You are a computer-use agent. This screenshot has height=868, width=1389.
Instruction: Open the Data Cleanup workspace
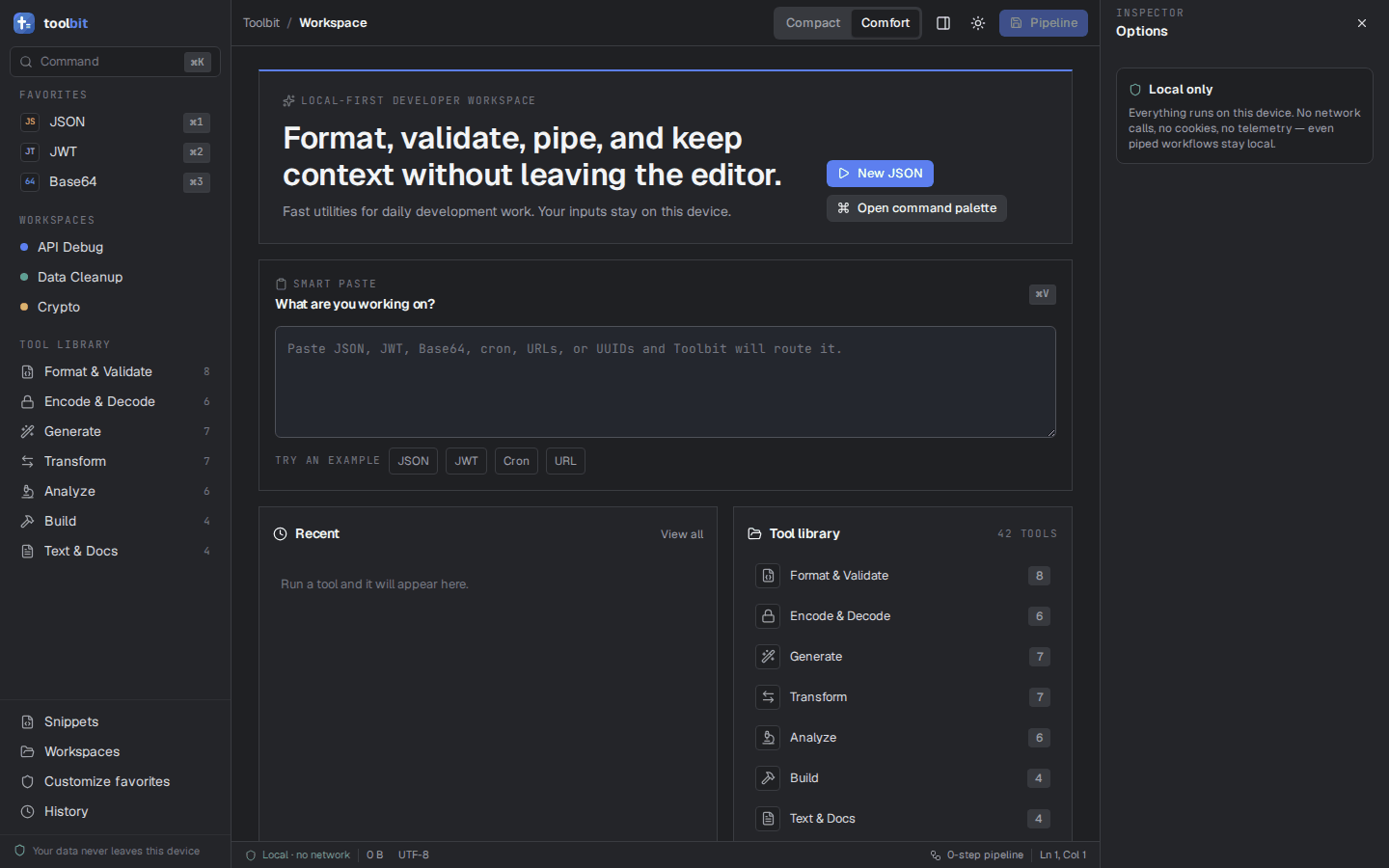115,278
